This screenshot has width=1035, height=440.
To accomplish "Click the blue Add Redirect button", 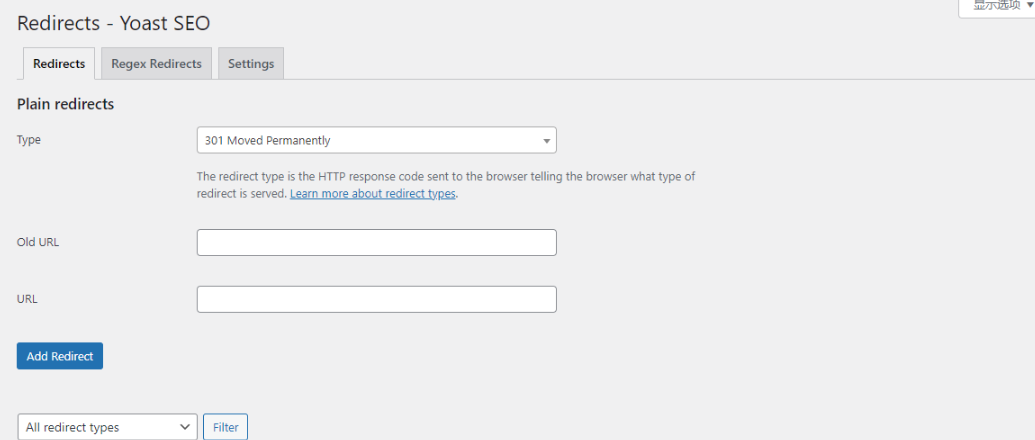I will pos(59,356).
